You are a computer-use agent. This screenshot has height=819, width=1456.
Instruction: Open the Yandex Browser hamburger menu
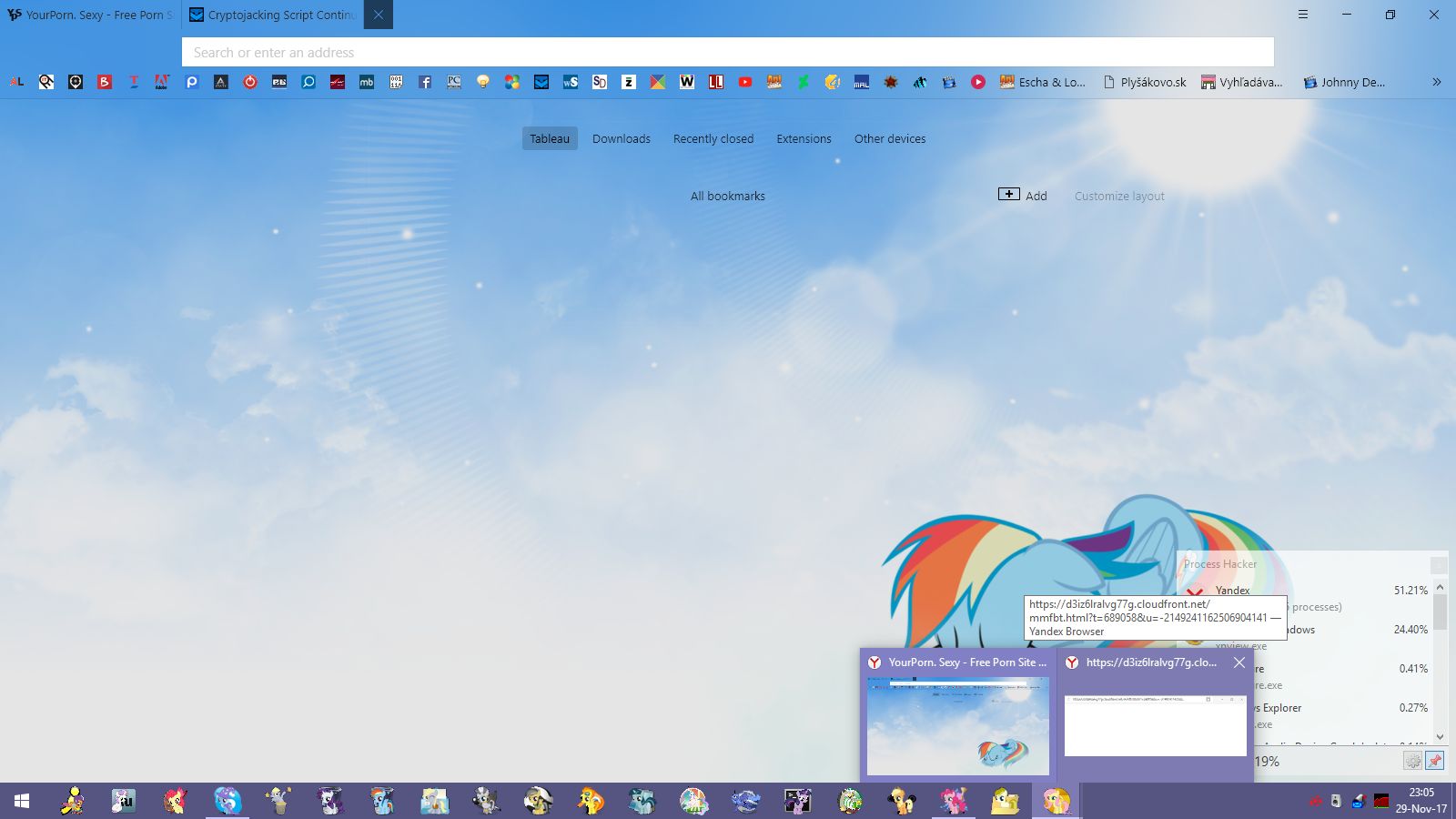tap(1303, 15)
